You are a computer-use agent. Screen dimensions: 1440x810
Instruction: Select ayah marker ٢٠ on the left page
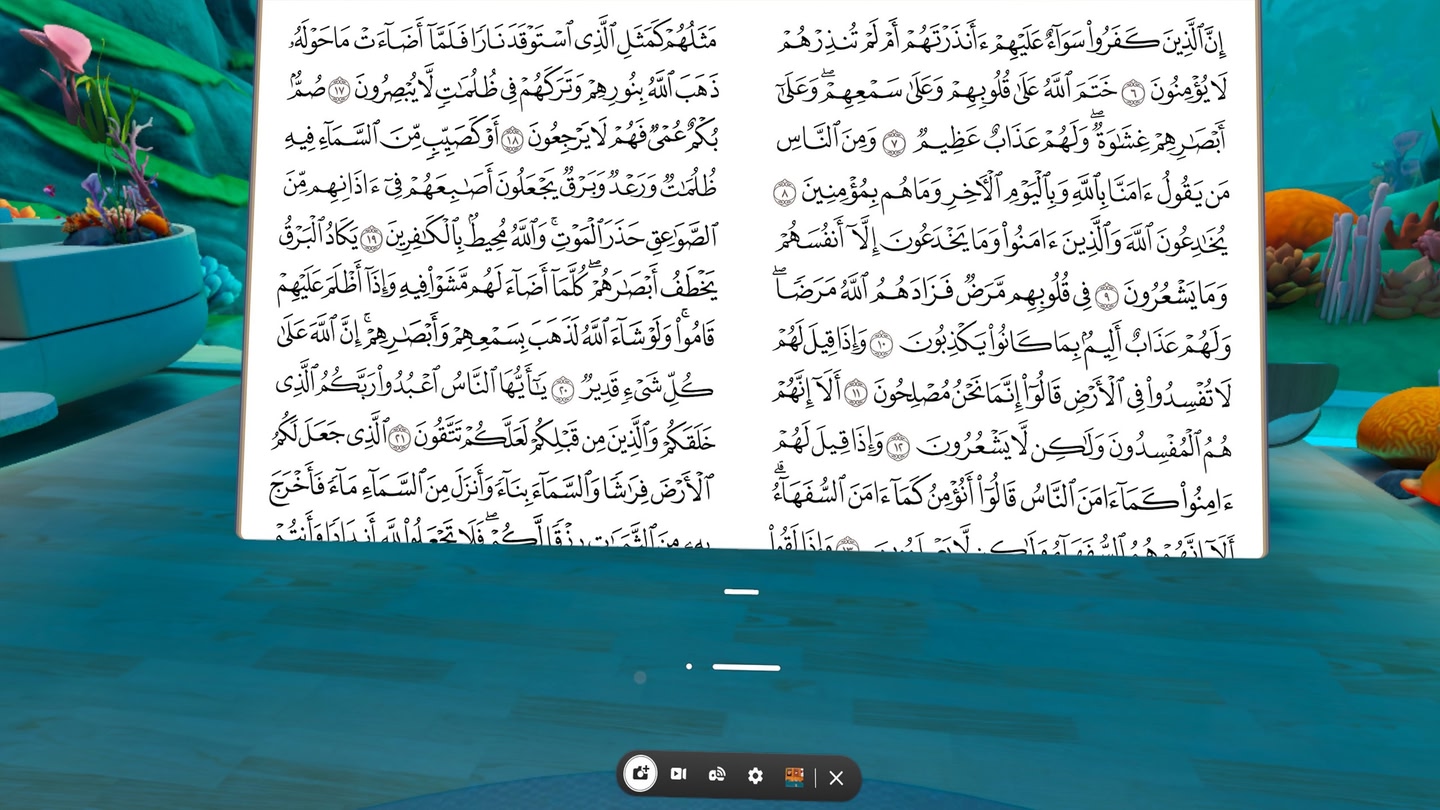click(563, 388)
